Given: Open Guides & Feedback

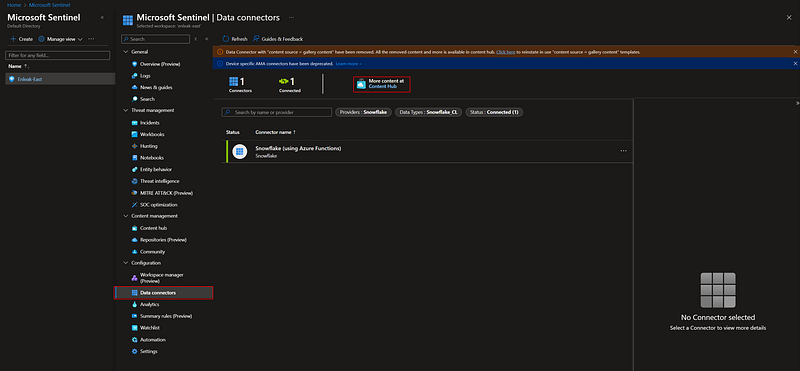Looking at the screenshot, I should point(278,39).
